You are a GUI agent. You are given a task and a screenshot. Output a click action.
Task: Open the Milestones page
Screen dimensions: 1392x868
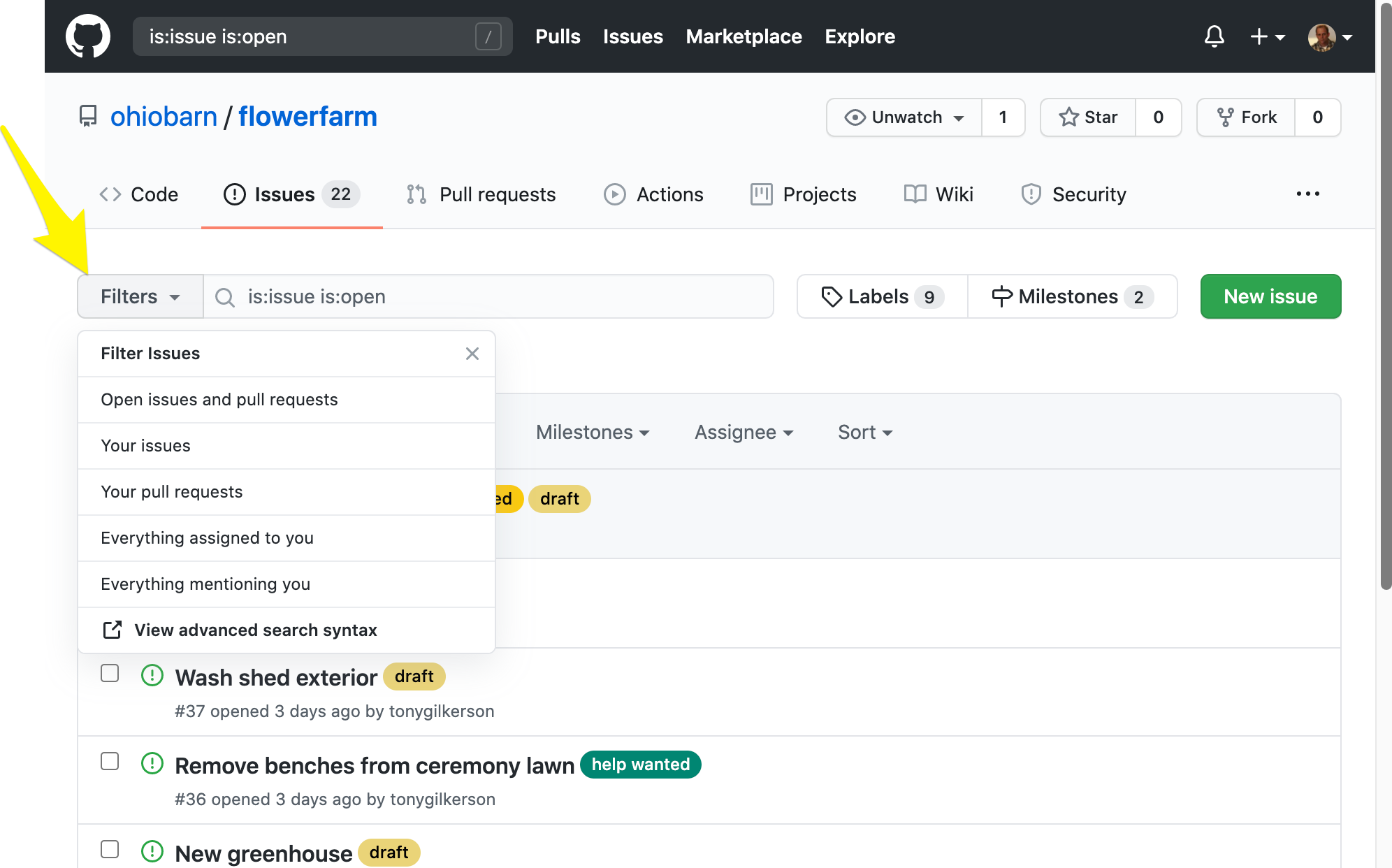click(x=1073, y=296)
